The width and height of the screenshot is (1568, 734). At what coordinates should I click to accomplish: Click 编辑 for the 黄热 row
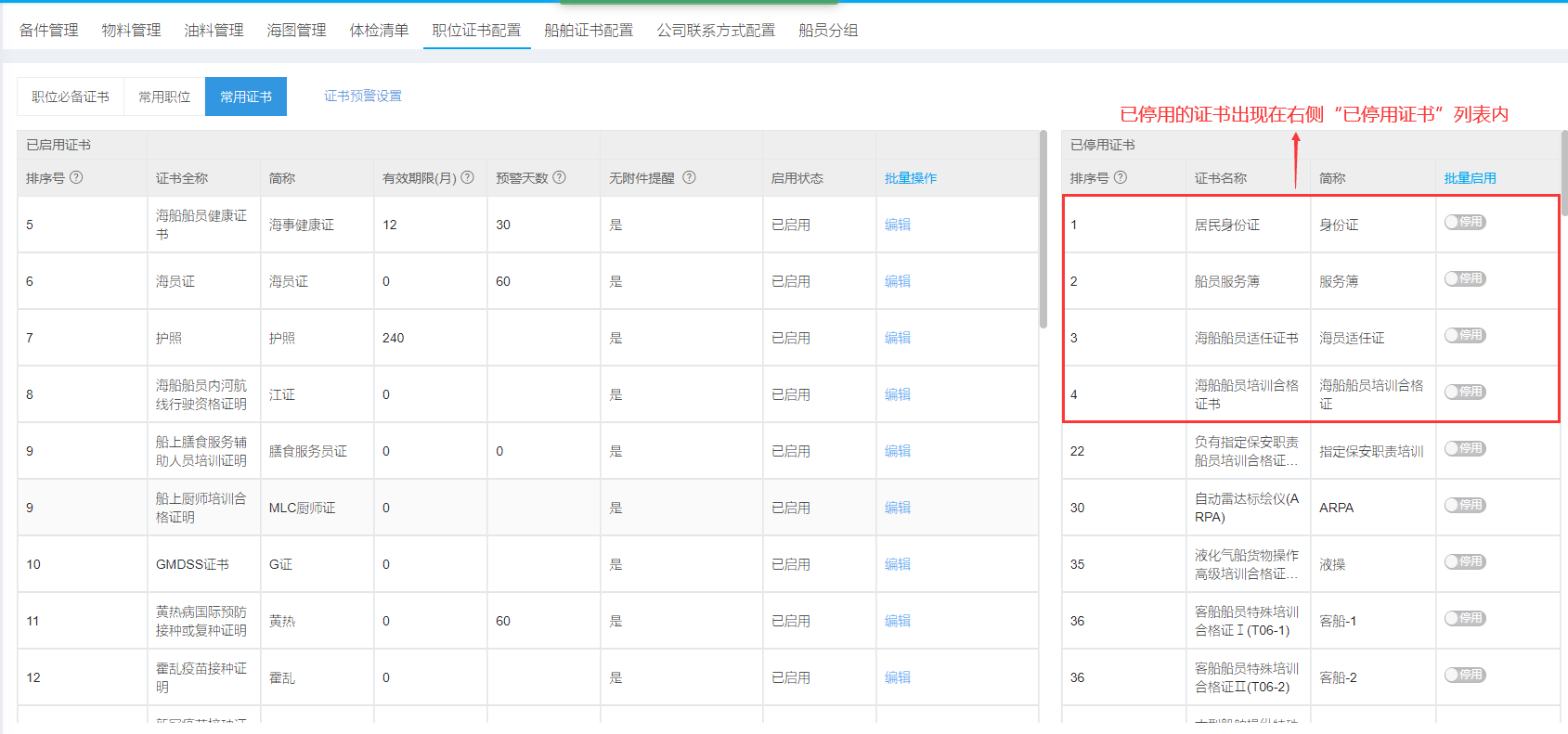point(898,621)
